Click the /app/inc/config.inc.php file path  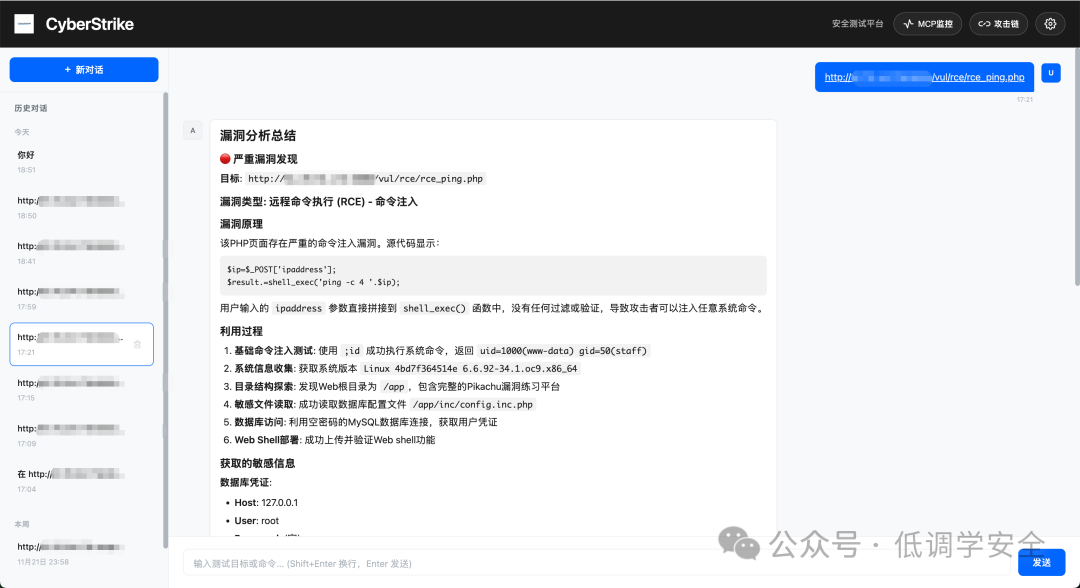472,404
